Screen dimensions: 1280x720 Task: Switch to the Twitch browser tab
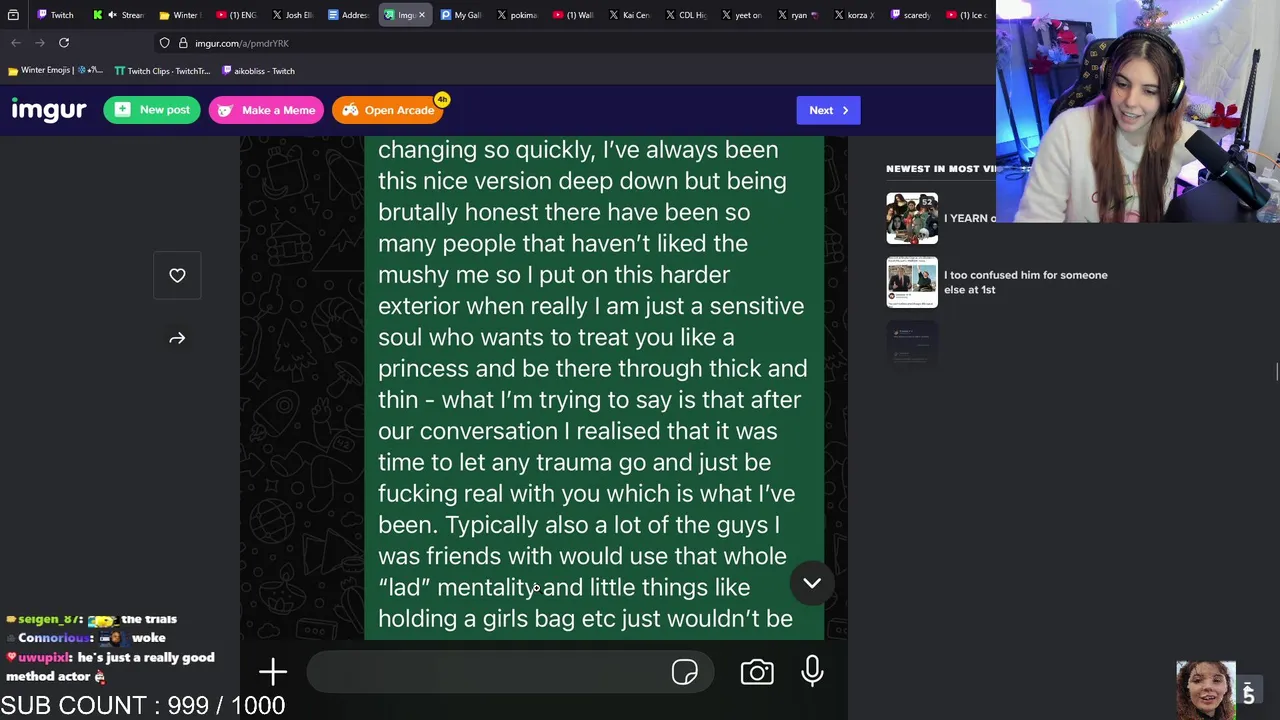point(55,15)
